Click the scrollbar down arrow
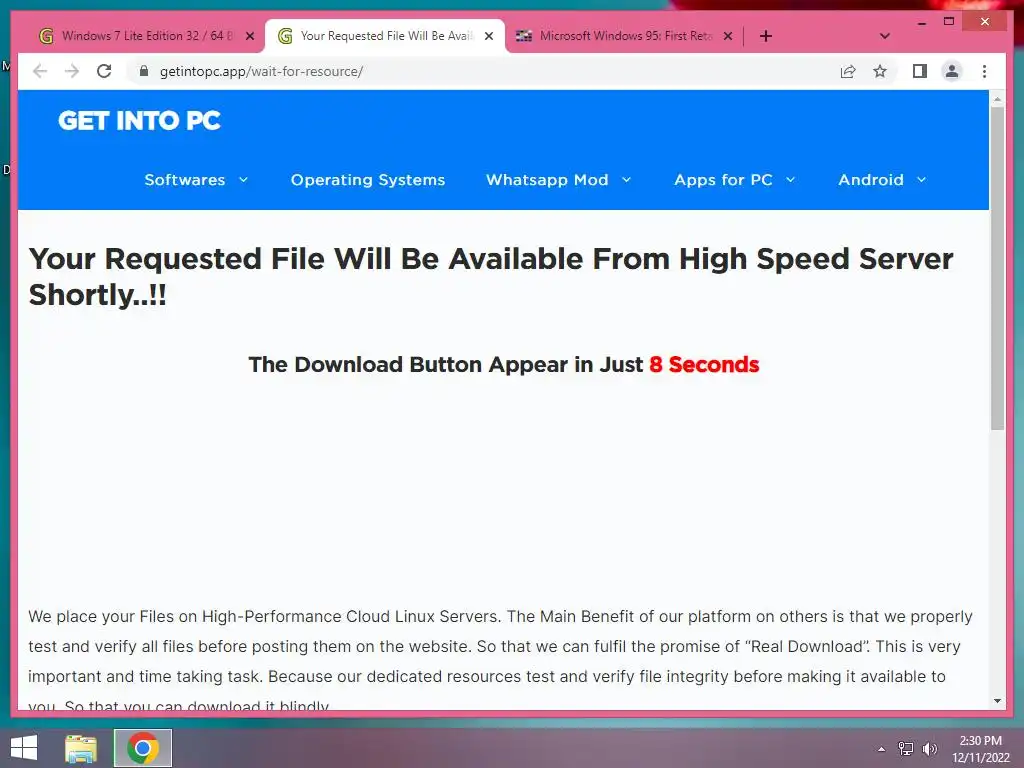This screenshot has width=1024, height=768. pos(997,701)
